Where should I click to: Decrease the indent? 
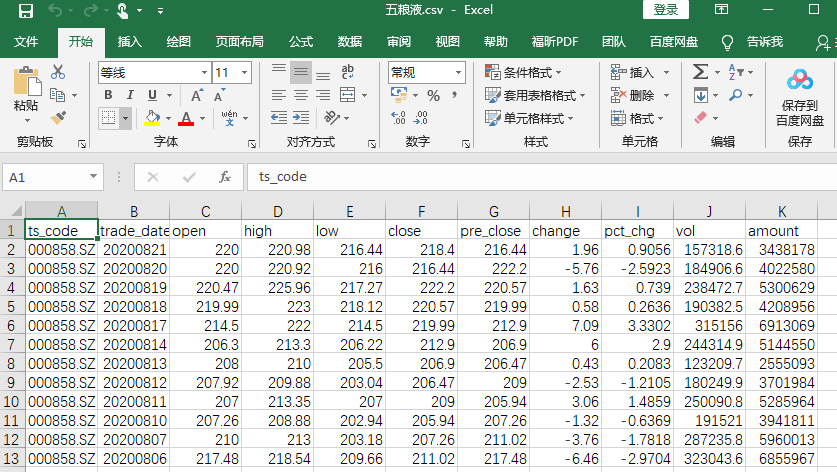[279, 118]
